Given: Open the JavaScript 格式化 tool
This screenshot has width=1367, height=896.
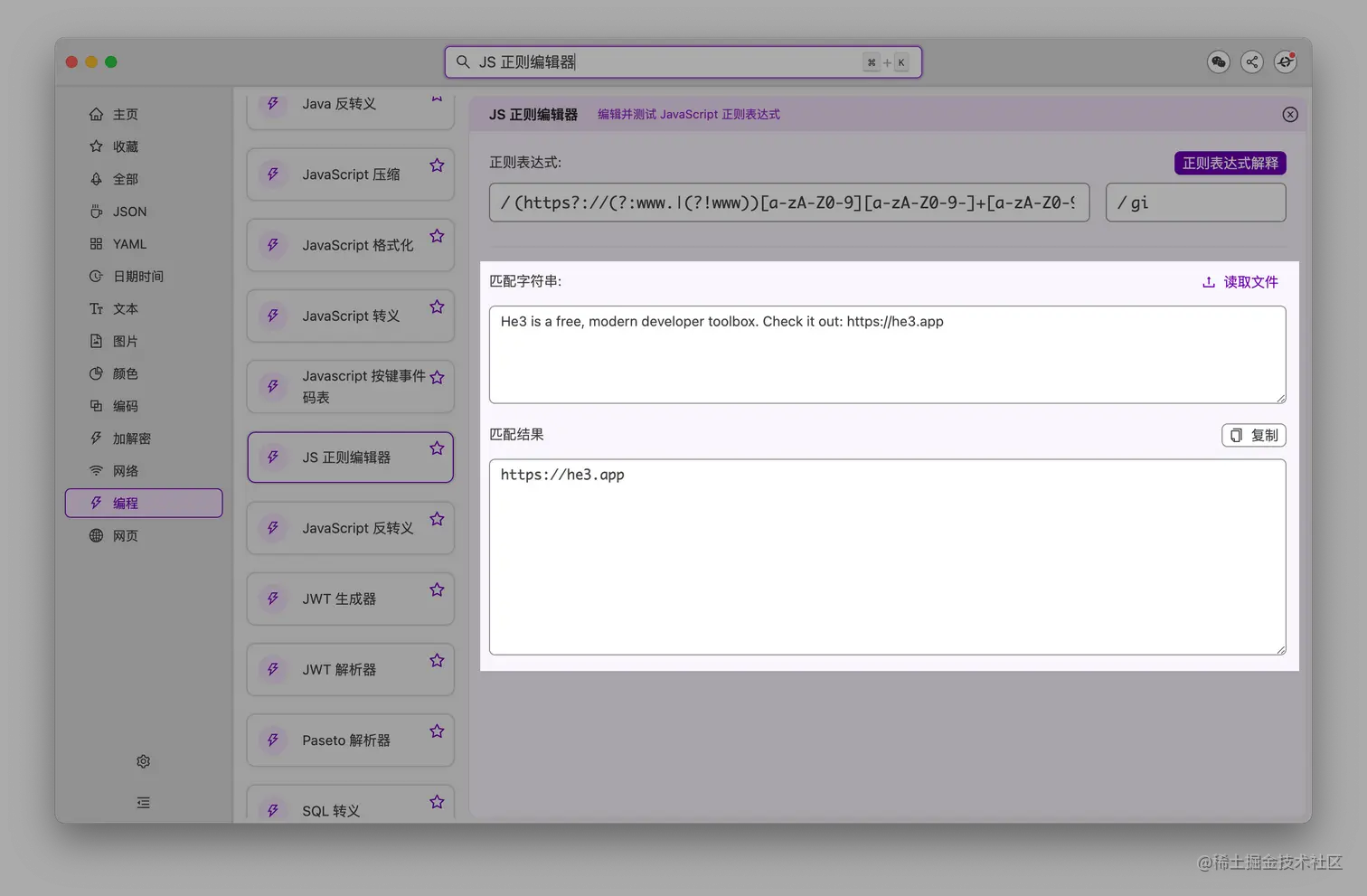Looking at the screenshot, I should (350, 245).
